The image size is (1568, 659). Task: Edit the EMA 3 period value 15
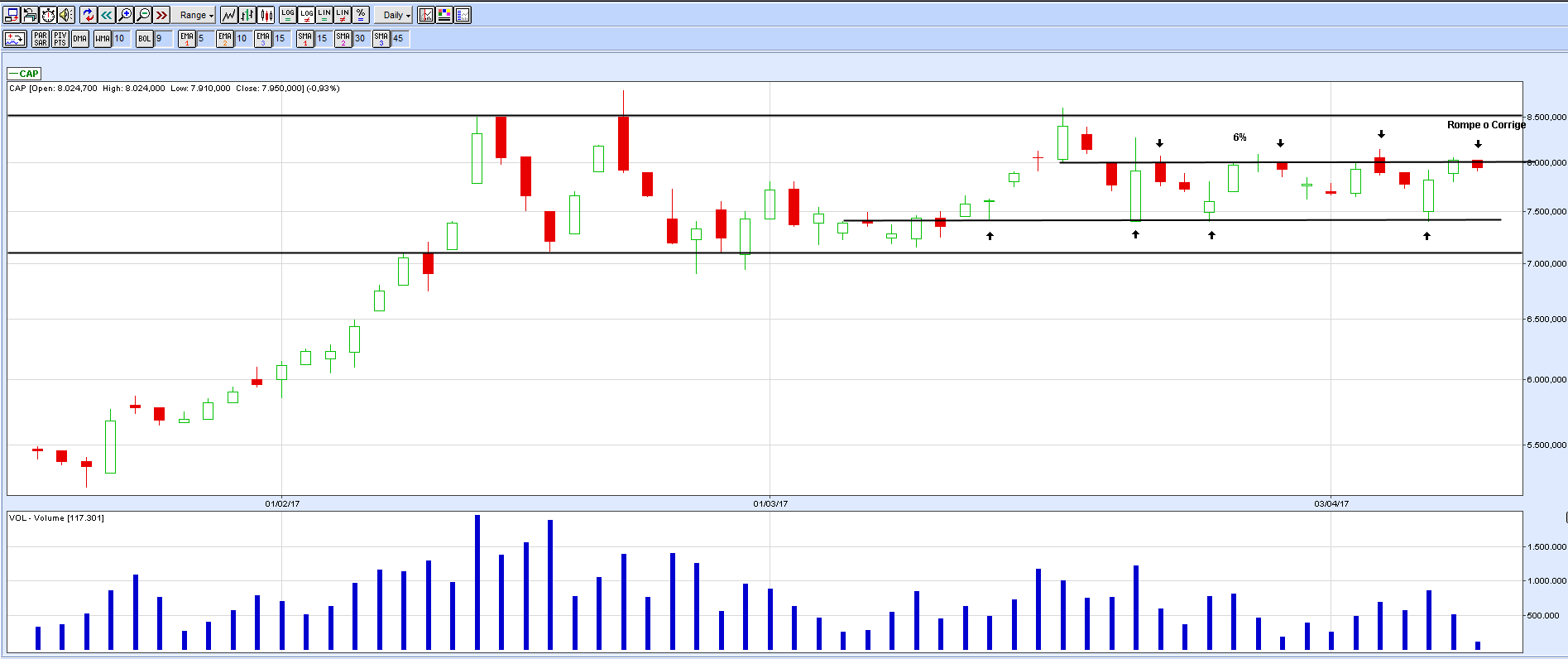click(x=281, y=38)
